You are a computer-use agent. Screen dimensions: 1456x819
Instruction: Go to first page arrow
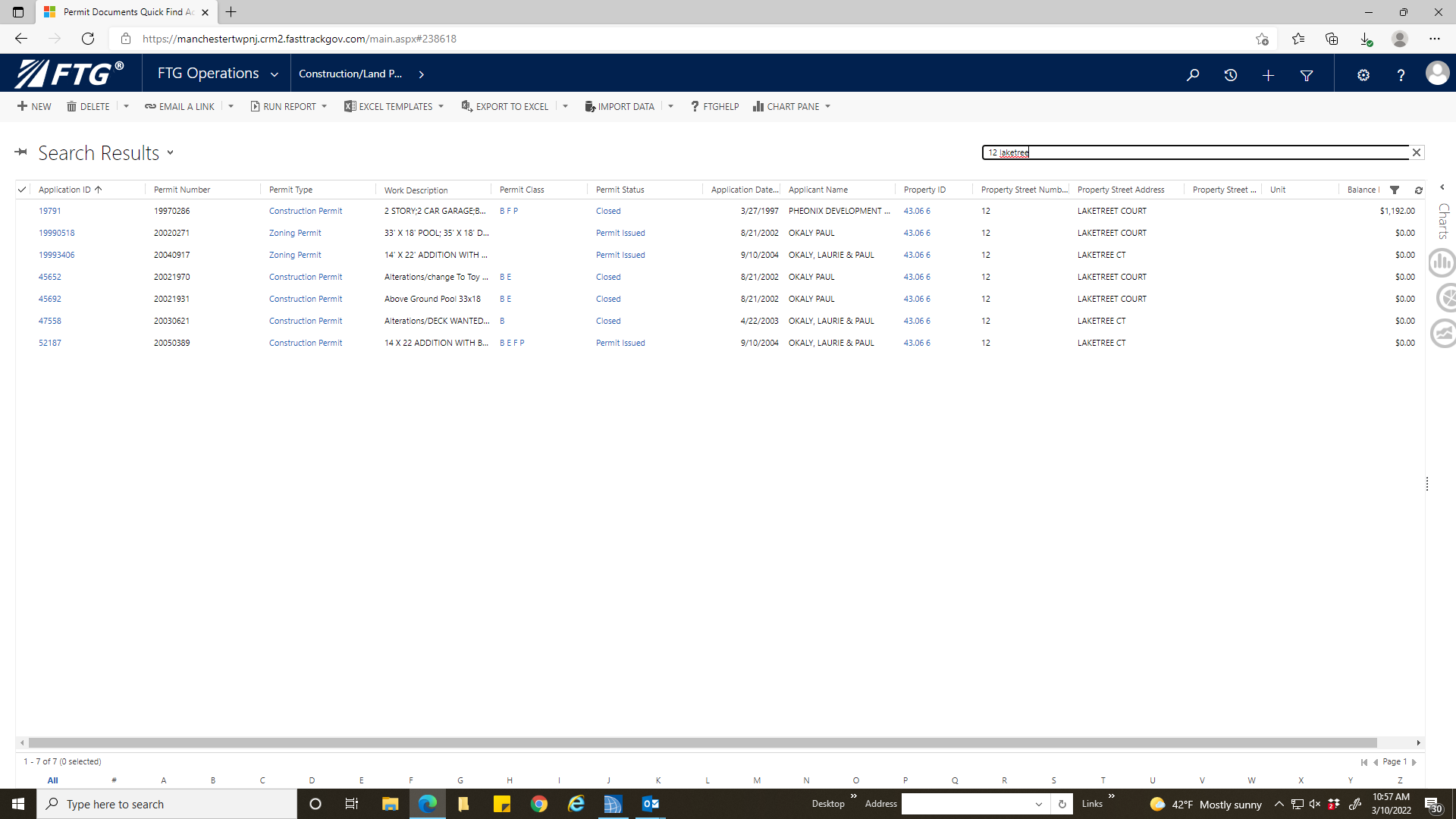(x=1363, y=762)
